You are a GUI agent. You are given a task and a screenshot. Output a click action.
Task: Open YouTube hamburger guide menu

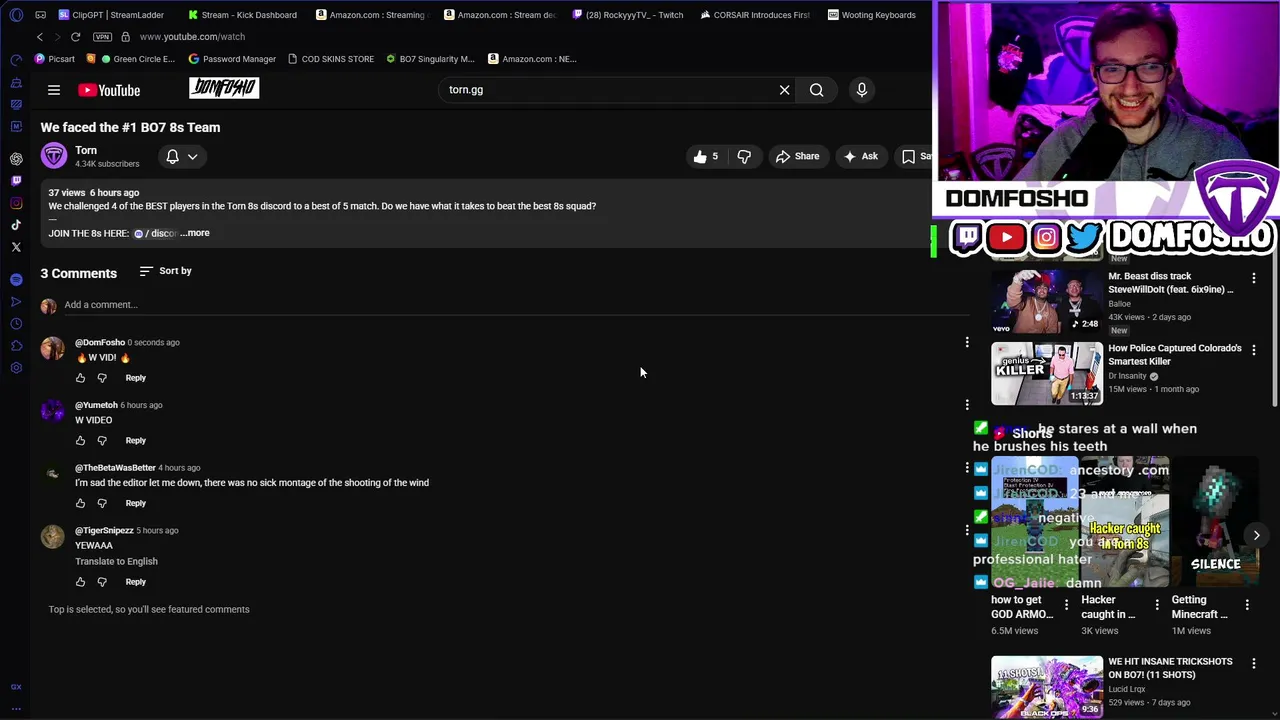tap(54, 90)
